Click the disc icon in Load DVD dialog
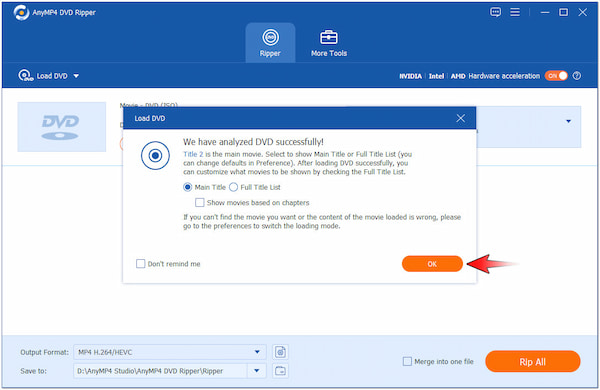The height and width of the screenshot is (390, 600). 155,155
